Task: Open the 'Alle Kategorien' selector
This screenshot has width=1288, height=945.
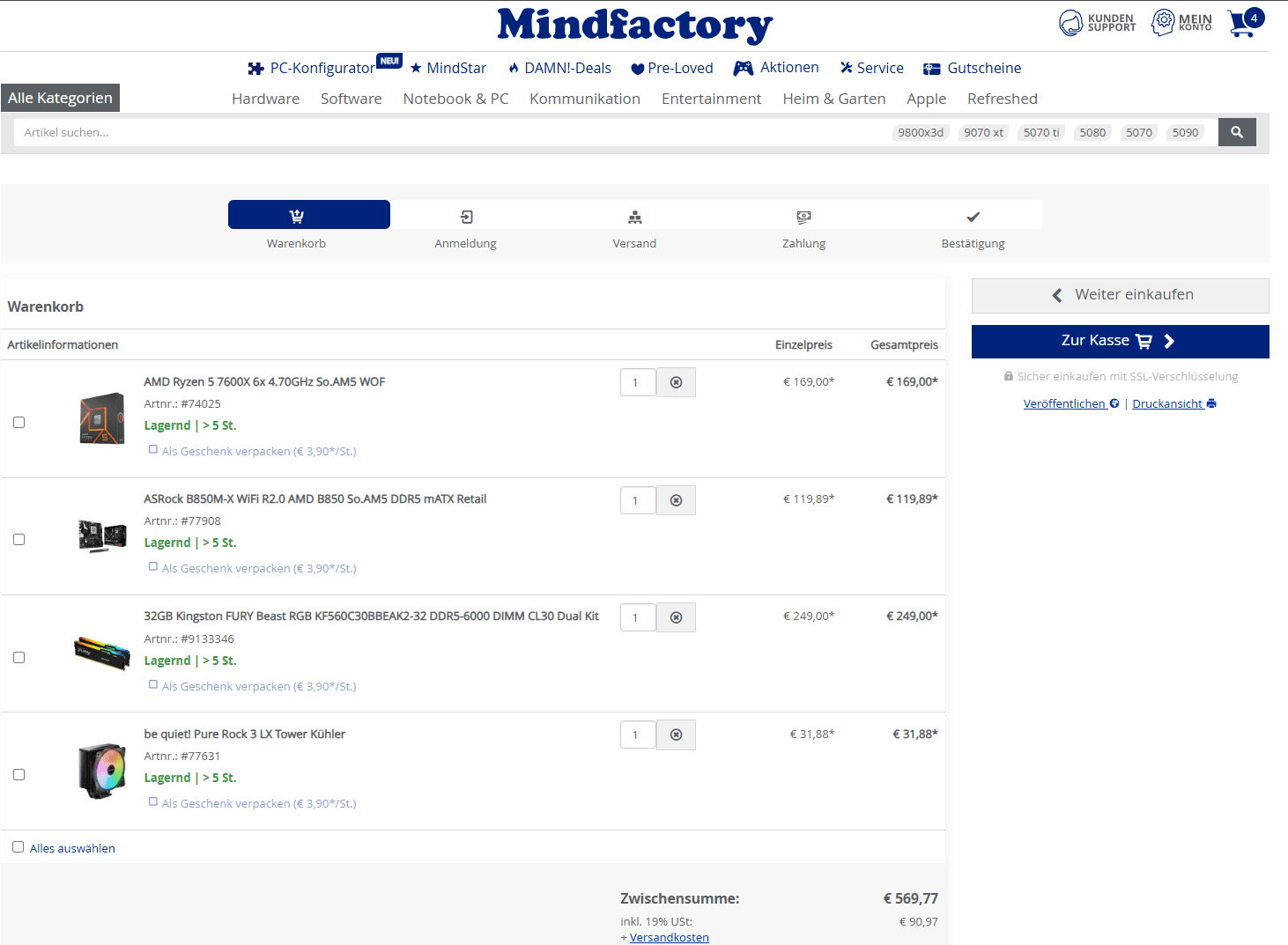Action: tap(60, 97)
